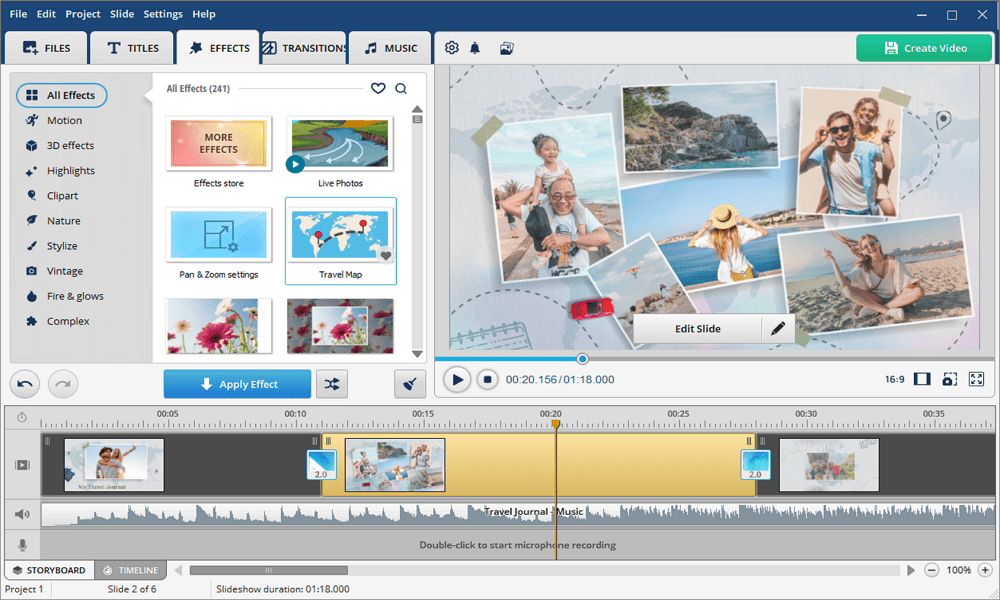Click the preview playback progress slider
Screen dimensions: 1000x600
click(583, 359)
